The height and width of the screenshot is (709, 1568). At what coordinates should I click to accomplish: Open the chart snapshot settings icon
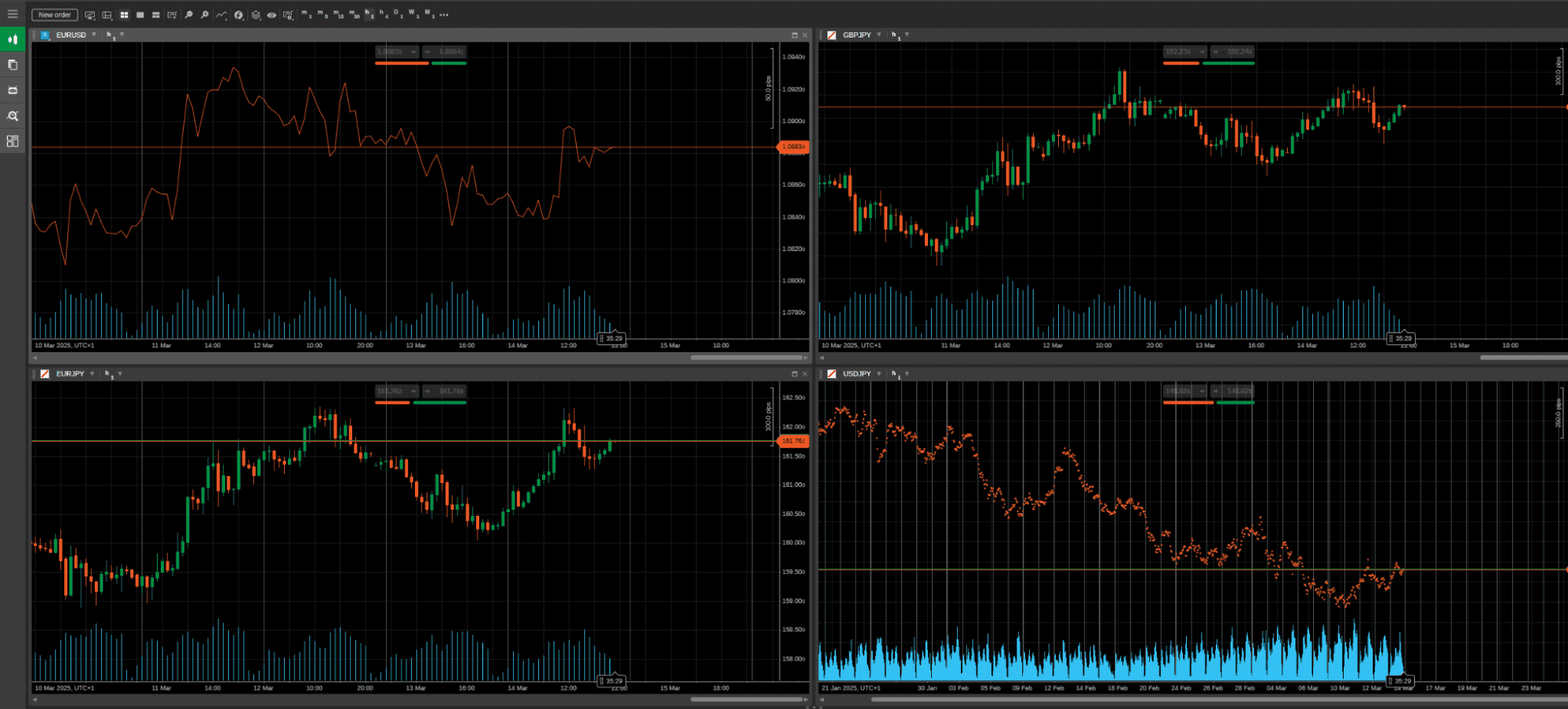(x=289, y=15)
